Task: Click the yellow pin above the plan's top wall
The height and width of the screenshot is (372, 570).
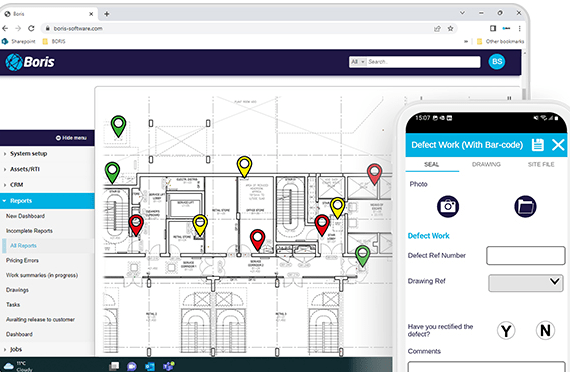Action: [x=244, y=167]
